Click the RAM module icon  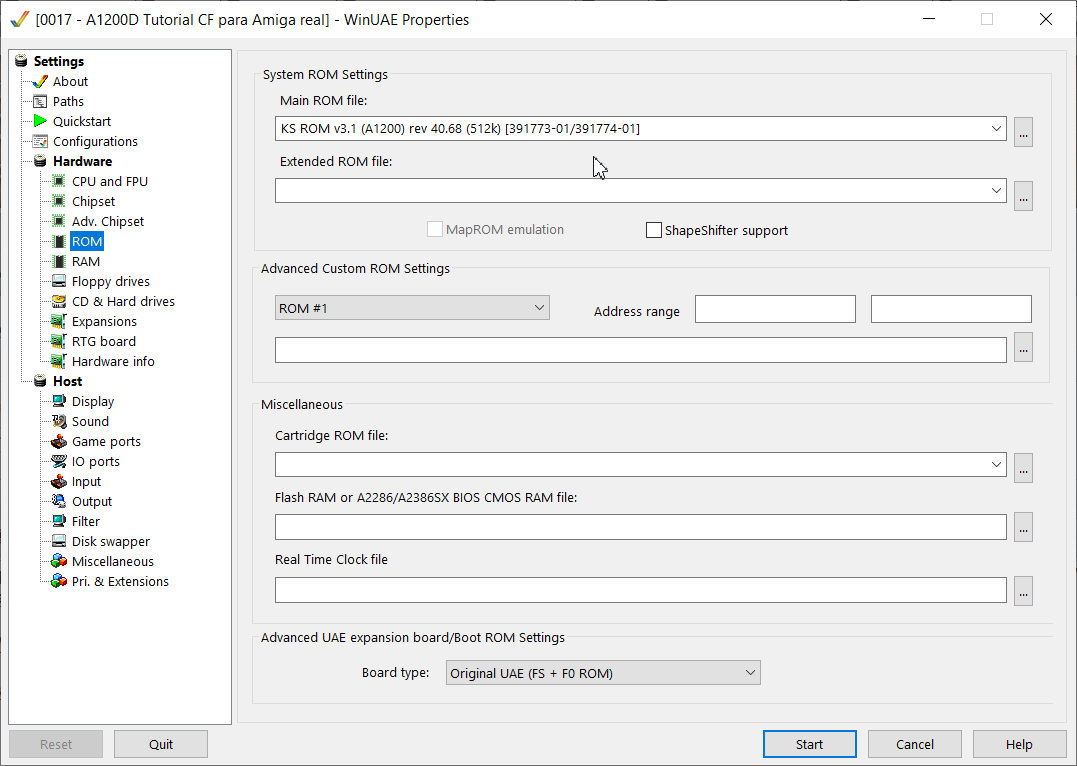[x=59, y=261]
